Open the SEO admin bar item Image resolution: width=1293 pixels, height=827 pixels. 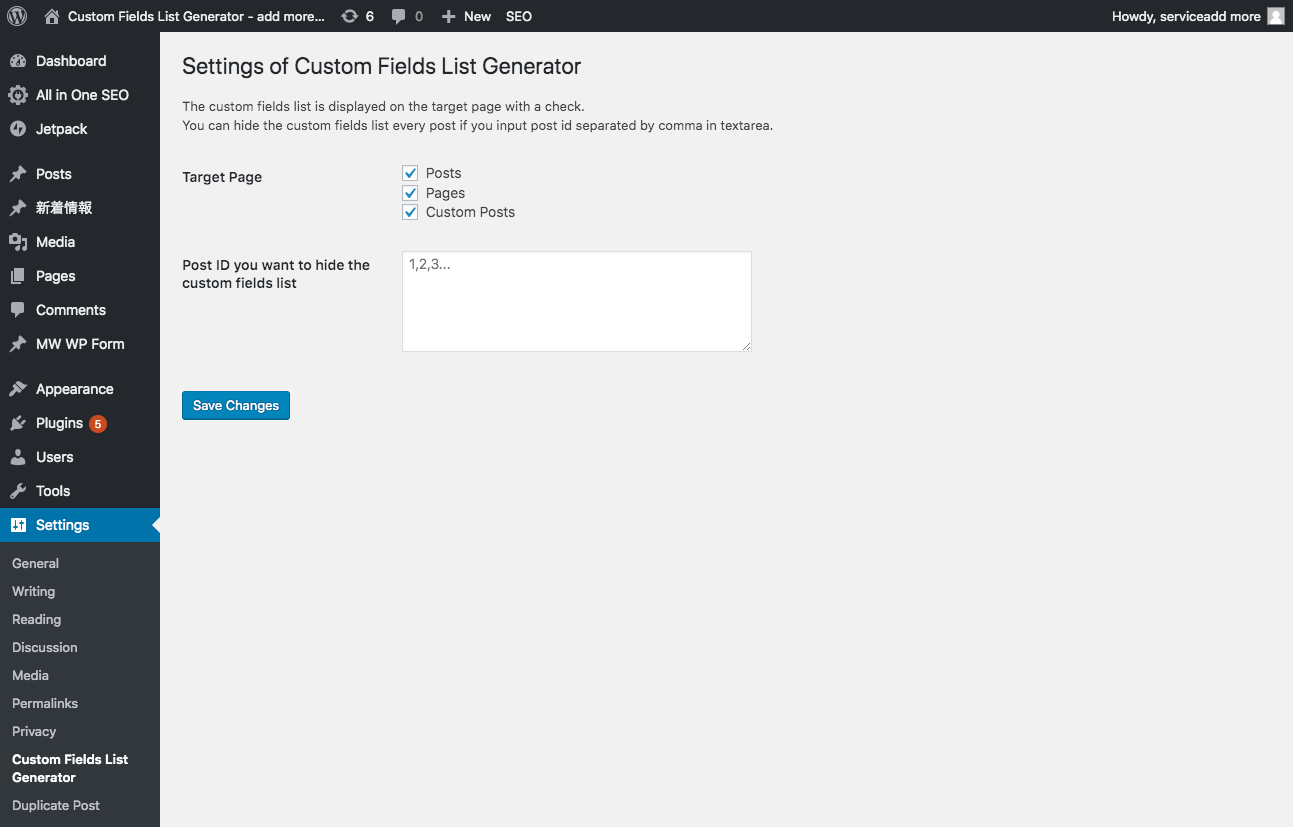point(519,16)
